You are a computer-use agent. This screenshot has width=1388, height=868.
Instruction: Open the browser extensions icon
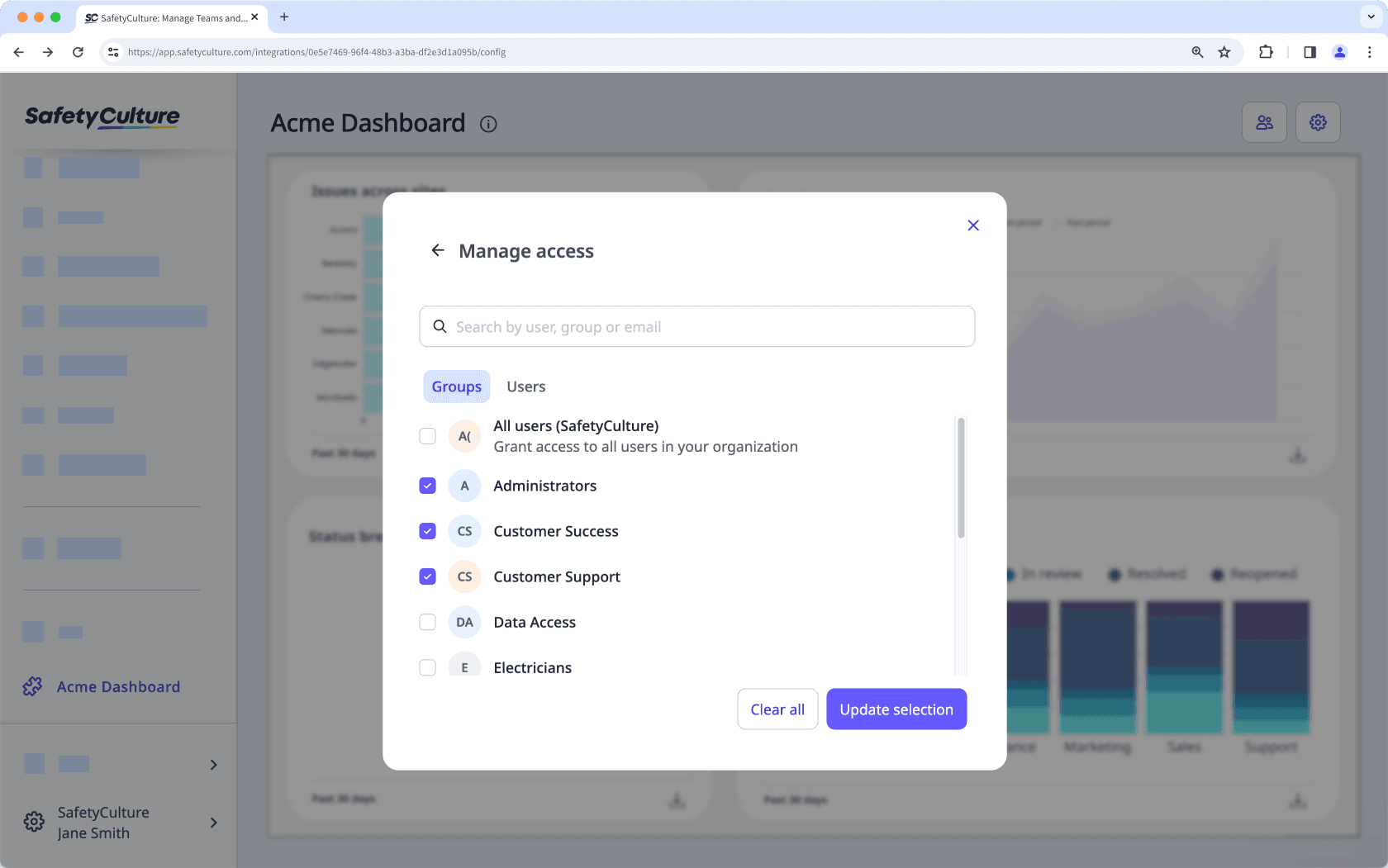tap(1266, 51)
